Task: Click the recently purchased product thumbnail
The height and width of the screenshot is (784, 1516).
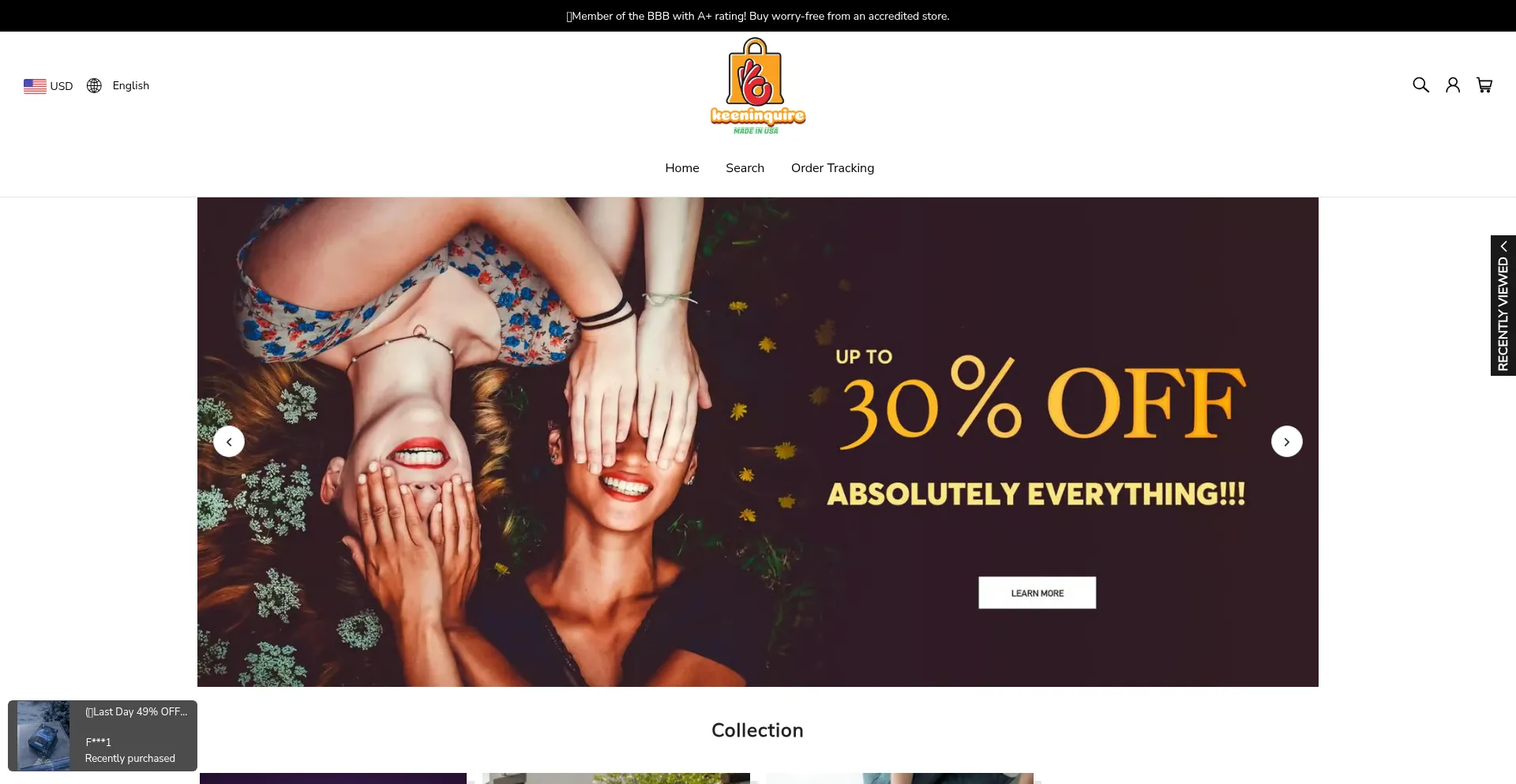Action: (x=43, y=736)
